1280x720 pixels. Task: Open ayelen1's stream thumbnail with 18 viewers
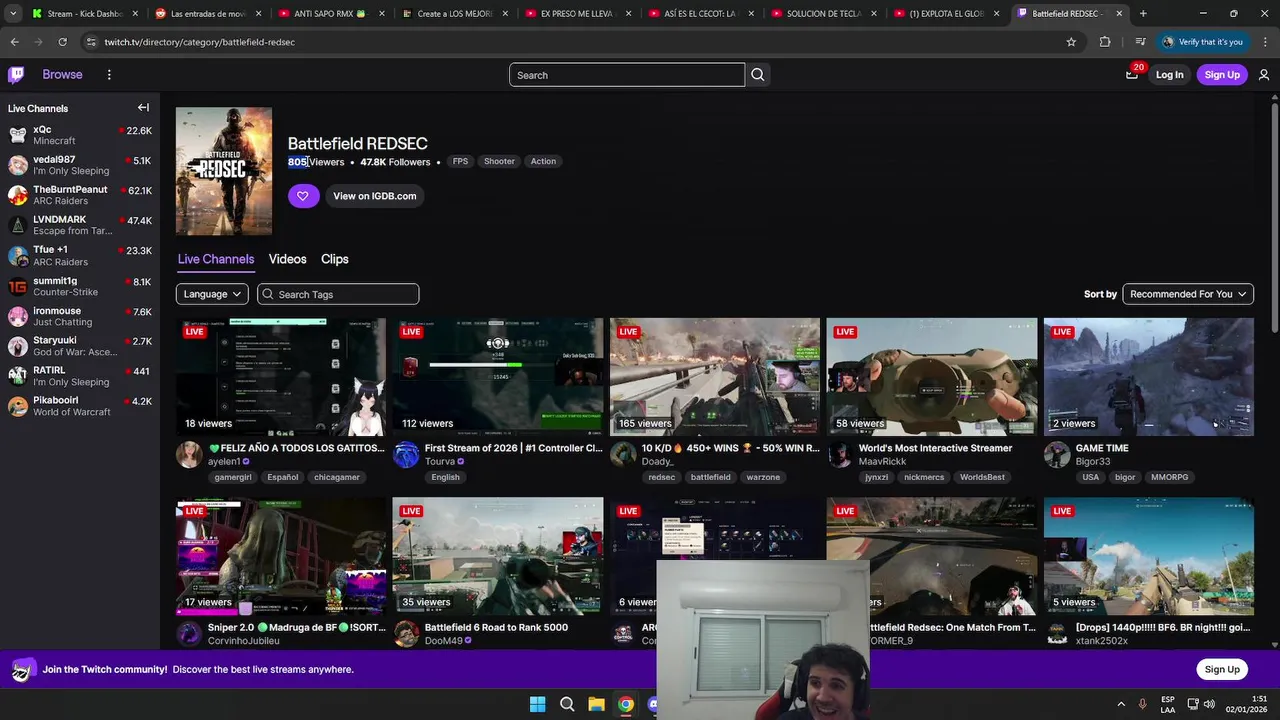point(281,377)
